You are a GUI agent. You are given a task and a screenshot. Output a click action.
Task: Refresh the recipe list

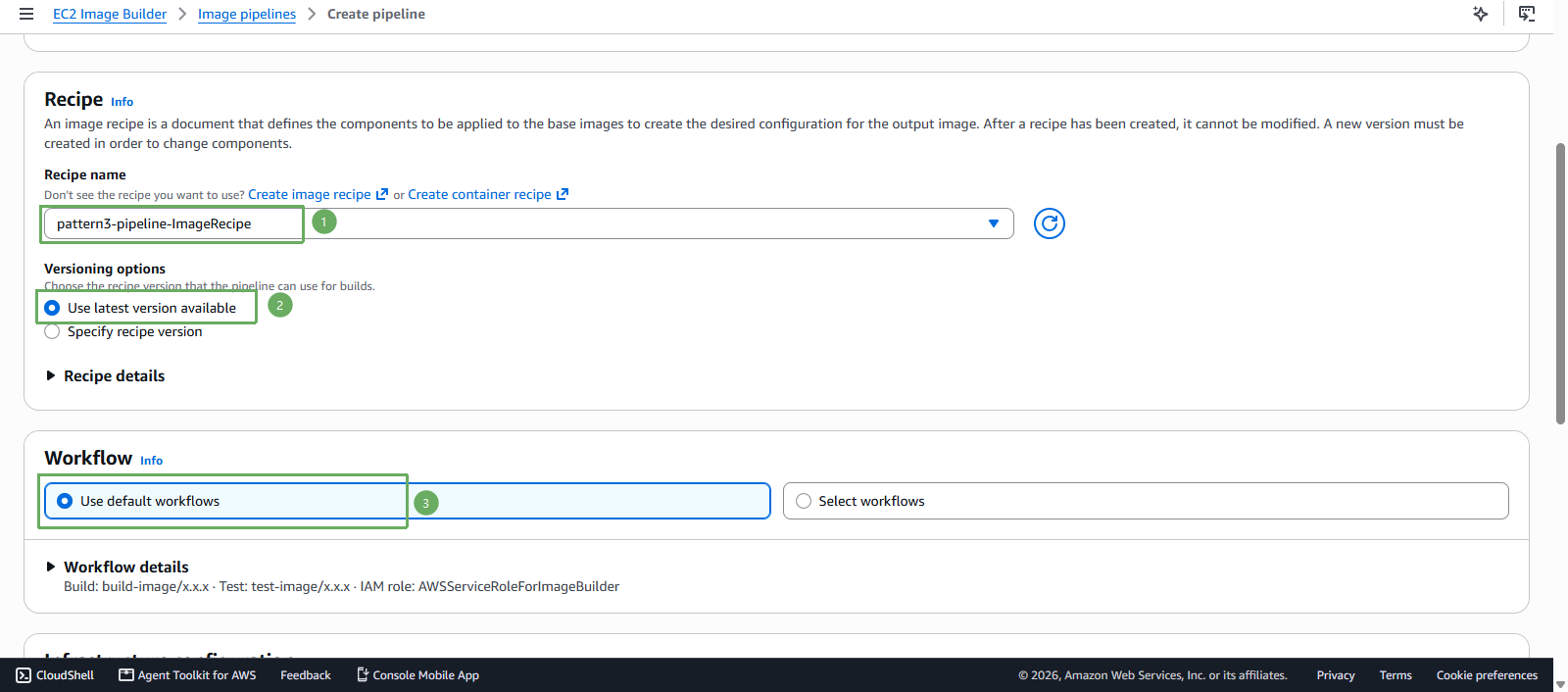pyautogui.click(x=1049, y=223)
